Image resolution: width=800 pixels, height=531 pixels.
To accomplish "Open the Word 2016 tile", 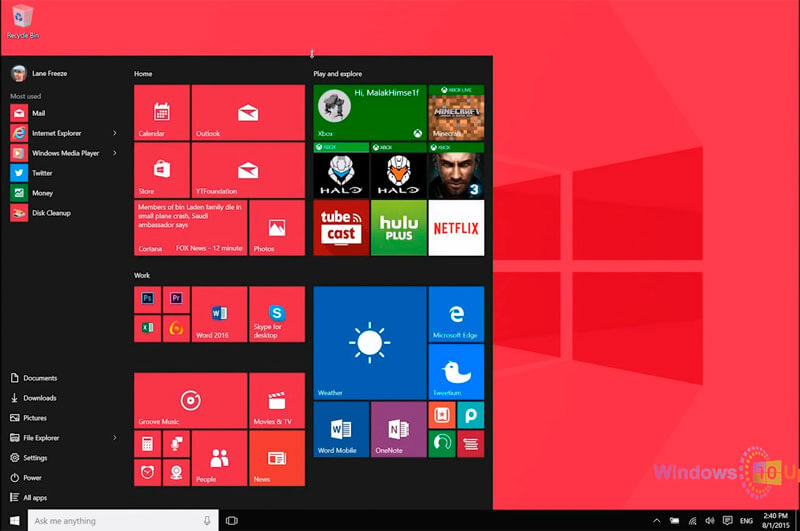I will [219, 314].
